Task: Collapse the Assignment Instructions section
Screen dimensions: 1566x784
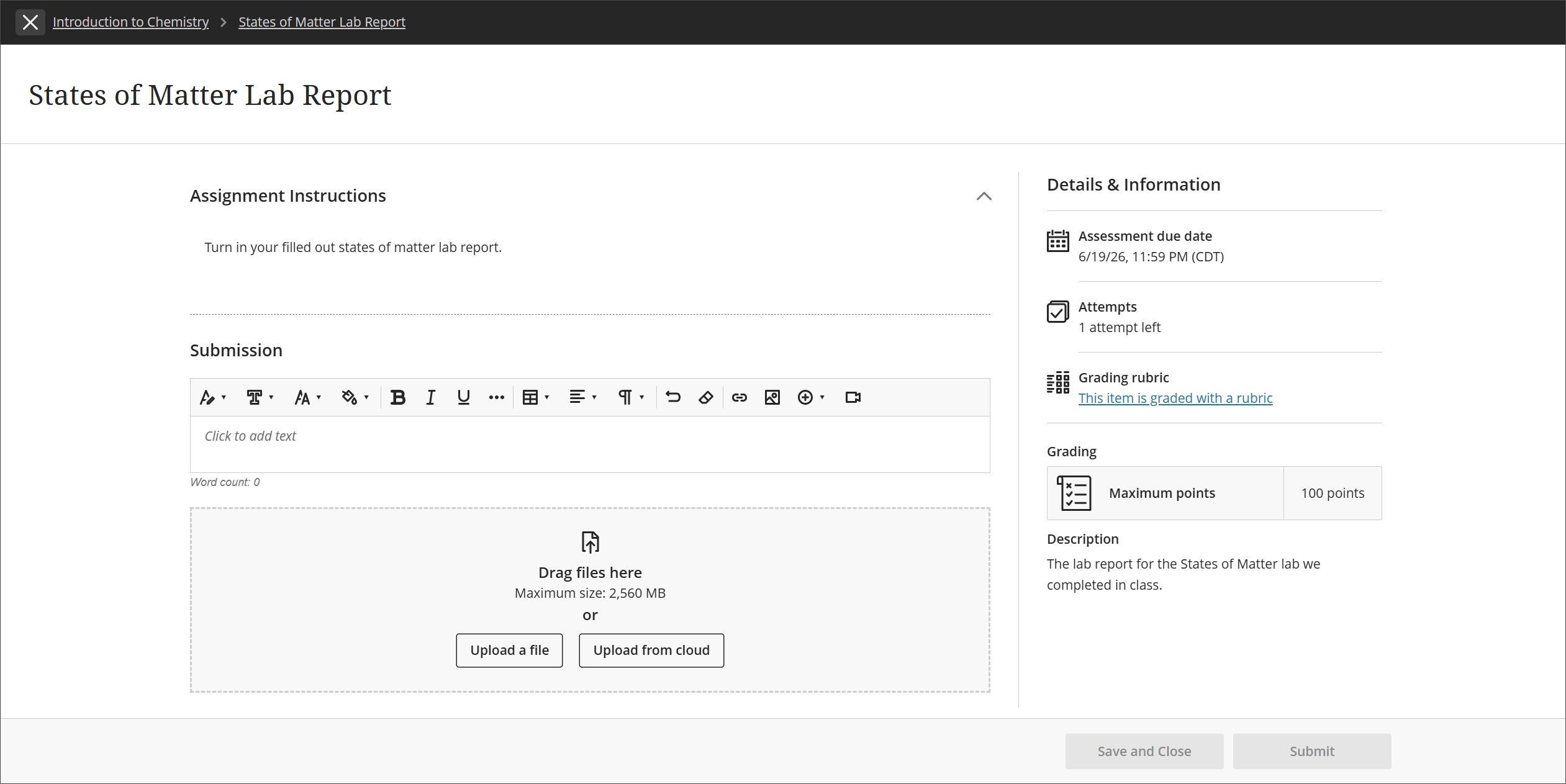Action: (x=984, y=196)
